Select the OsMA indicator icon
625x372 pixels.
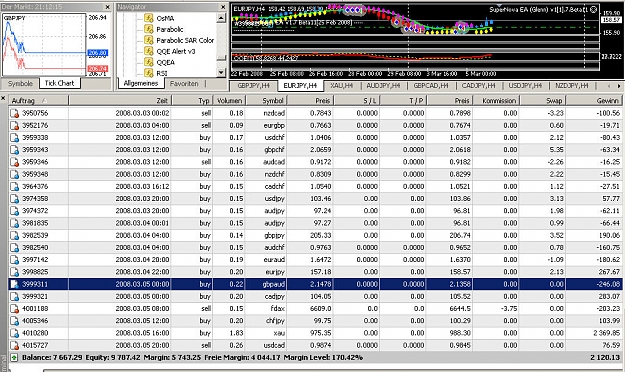(x=149, y=18)
